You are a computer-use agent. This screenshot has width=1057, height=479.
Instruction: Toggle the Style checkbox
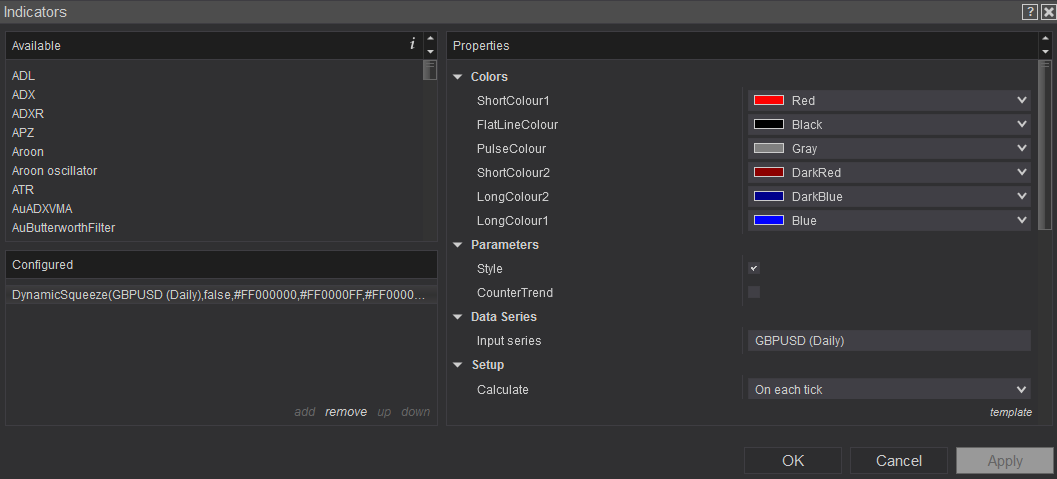754,268
